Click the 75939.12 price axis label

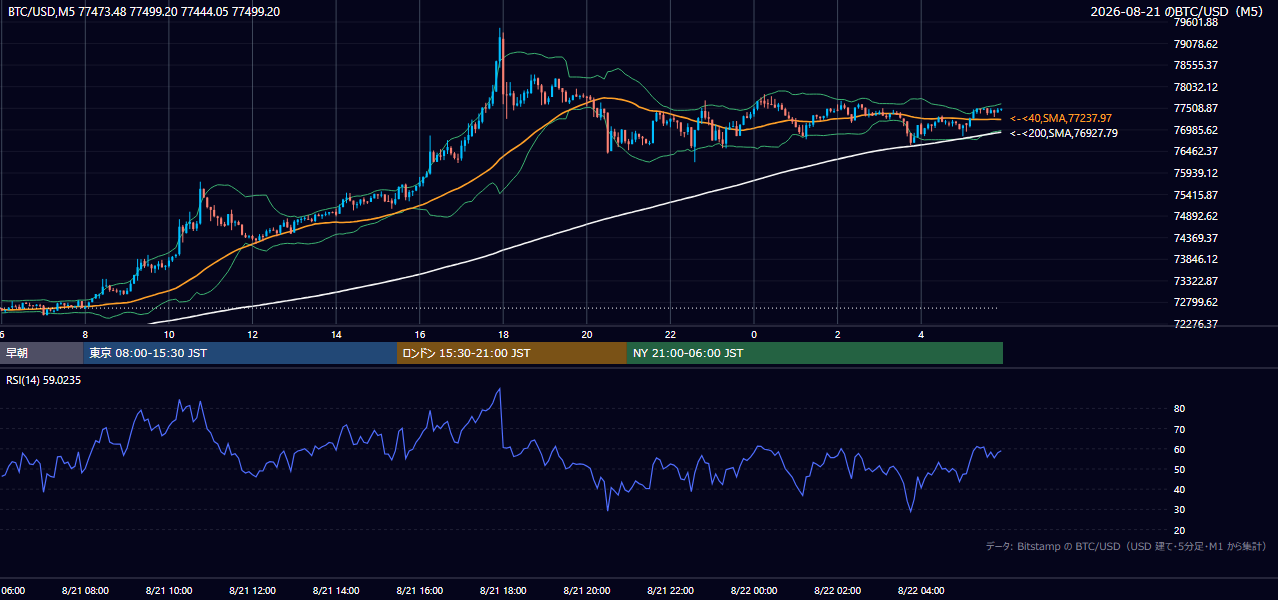click(x=1195, y=173)
